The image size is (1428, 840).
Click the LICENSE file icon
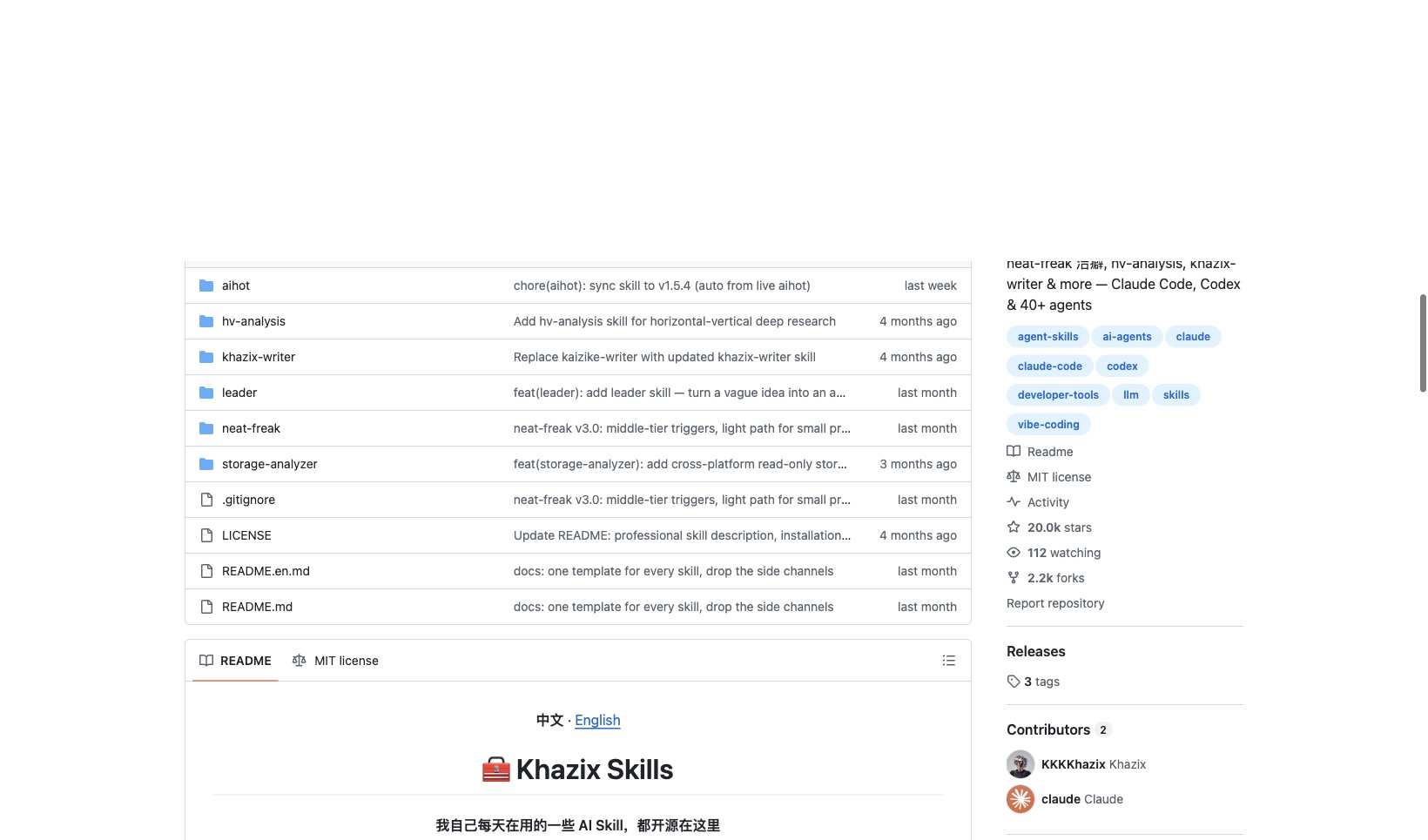[206, 535]
